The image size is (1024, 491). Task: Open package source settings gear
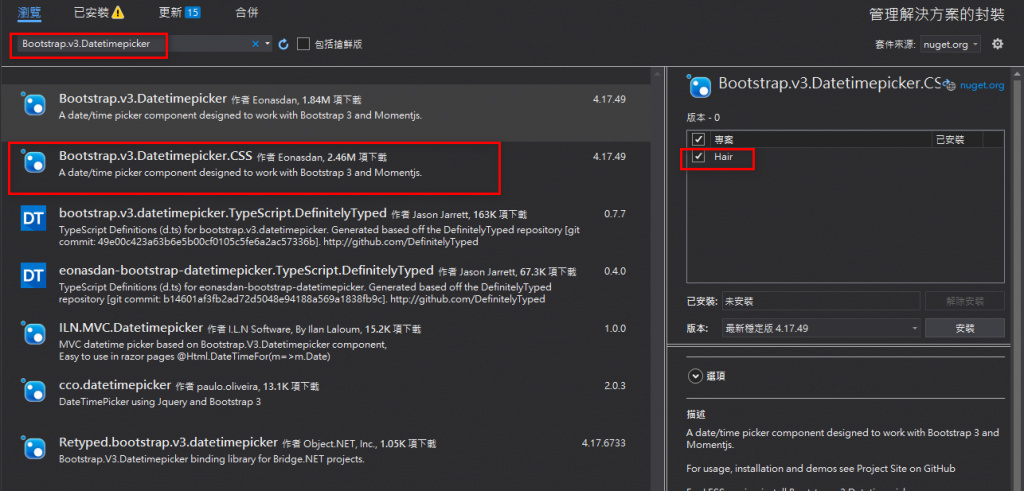(x=997, y=44)
